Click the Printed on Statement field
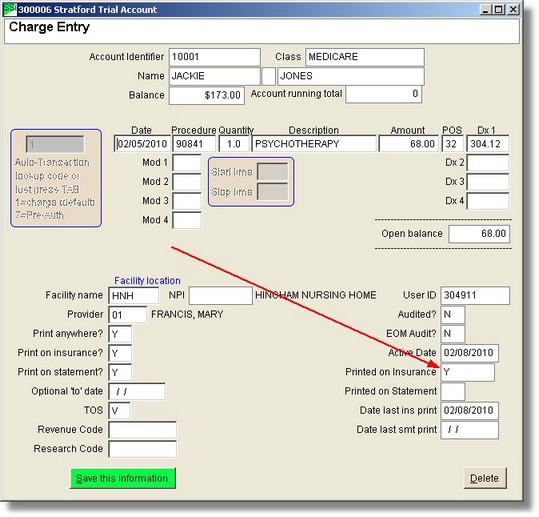This screenshot has height=517, width=539. tap(453, 392)
